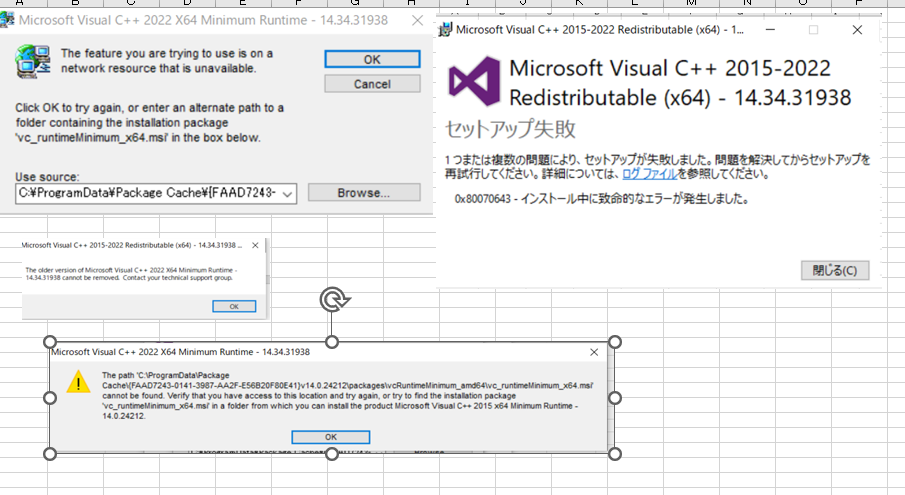Viewport: 905px width, 495px height.
Task: Open the Use source path dropdown
Action: point(287,194)
